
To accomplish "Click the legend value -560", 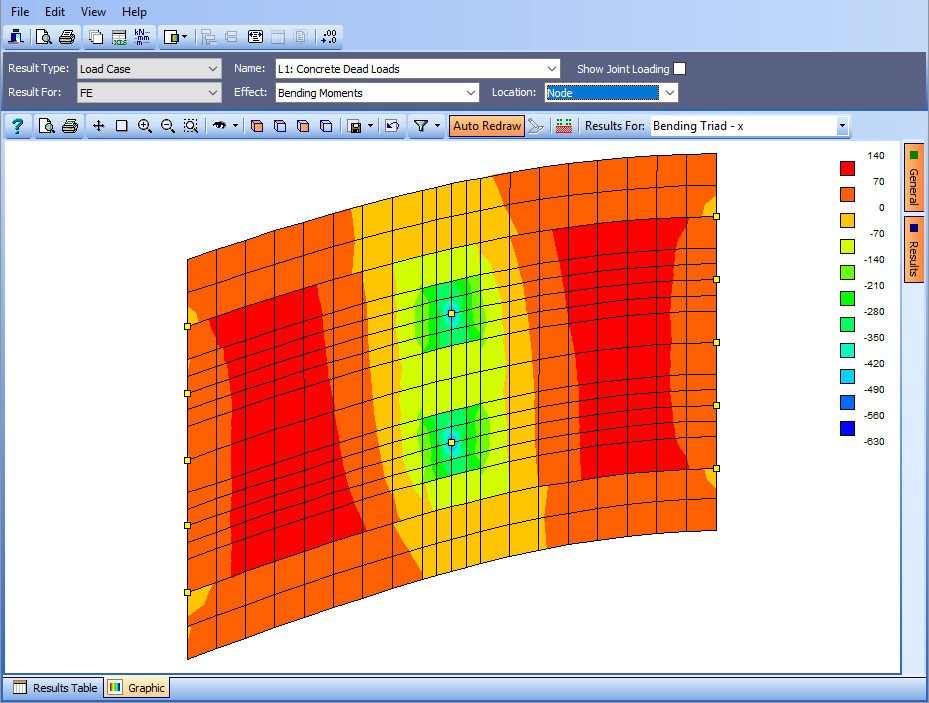I will (x=874, y=416).
